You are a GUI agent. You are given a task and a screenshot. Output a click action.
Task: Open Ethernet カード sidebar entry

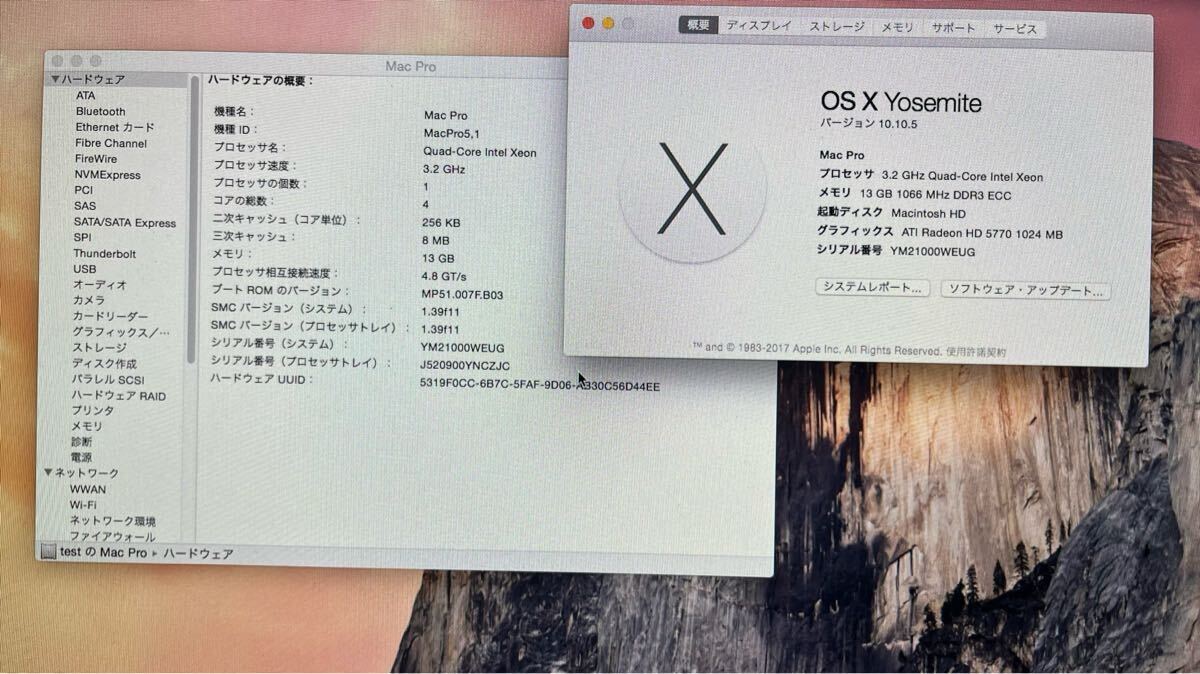pyautogui.click(x=115, y=128)
